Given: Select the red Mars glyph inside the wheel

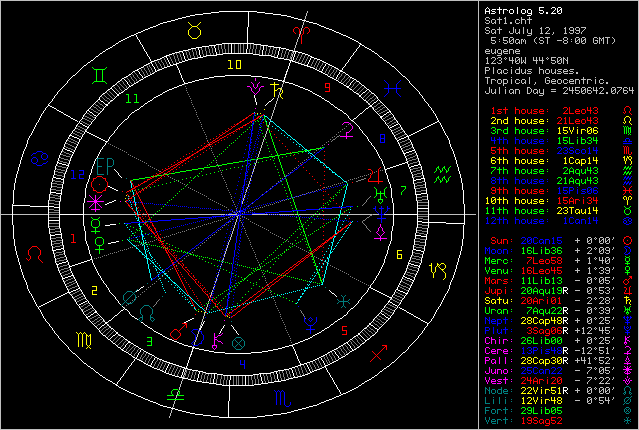Looking at the screenshot, I should point(178,331).
